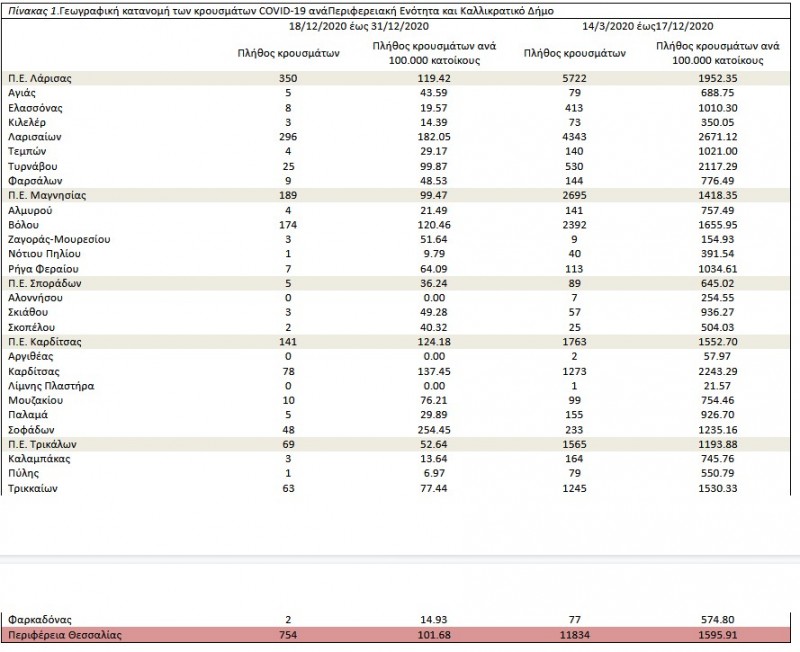Click the Λαρισαίων municipality name
This screenshot has height=652, width=800.
click(x=35, y=134)
